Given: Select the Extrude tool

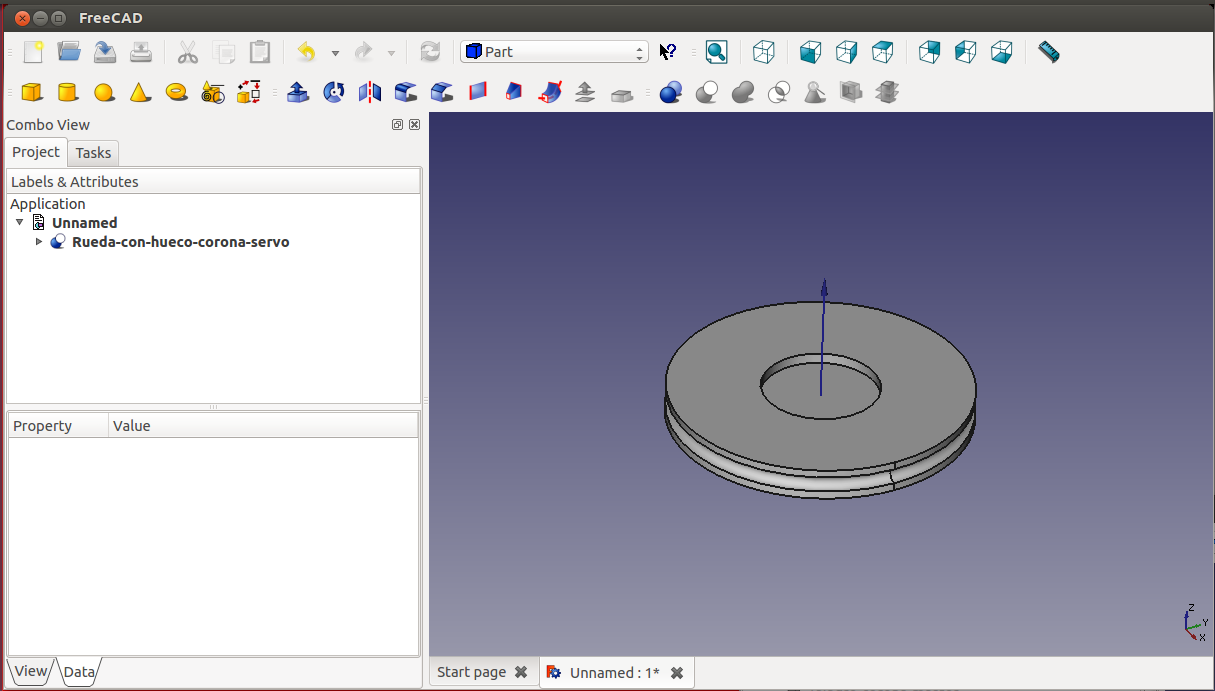Looking at the screenshot, I should (297, 93).
